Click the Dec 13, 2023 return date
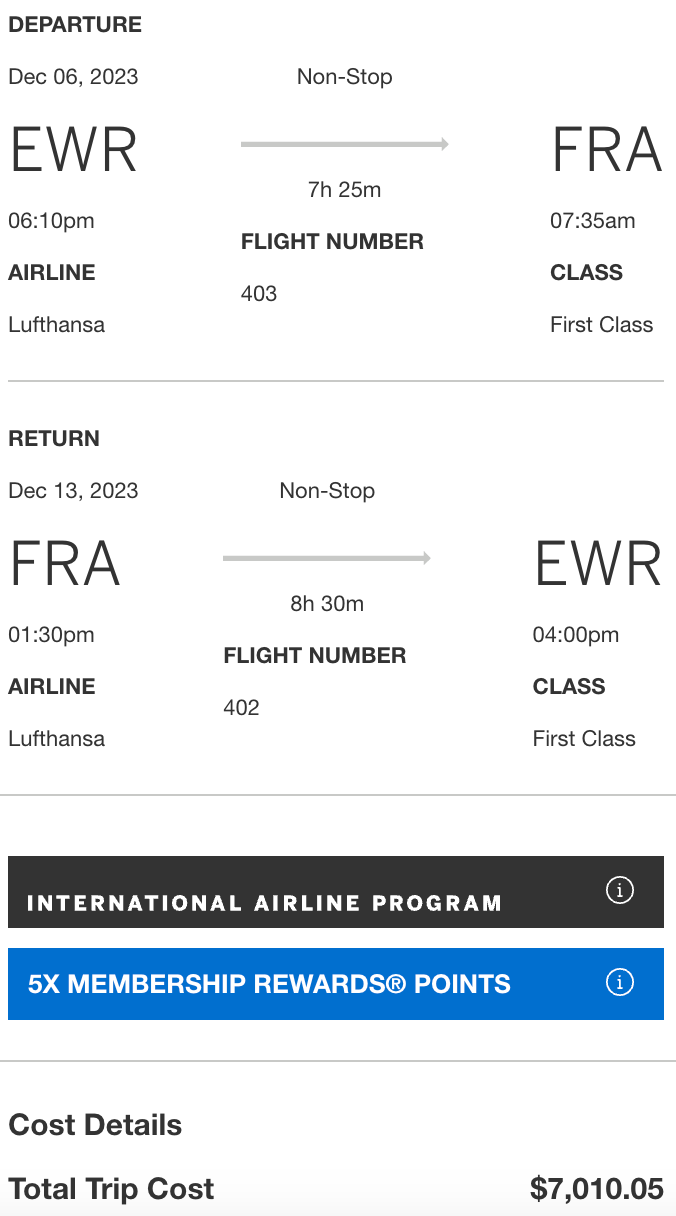 click(x=74, y=490)
